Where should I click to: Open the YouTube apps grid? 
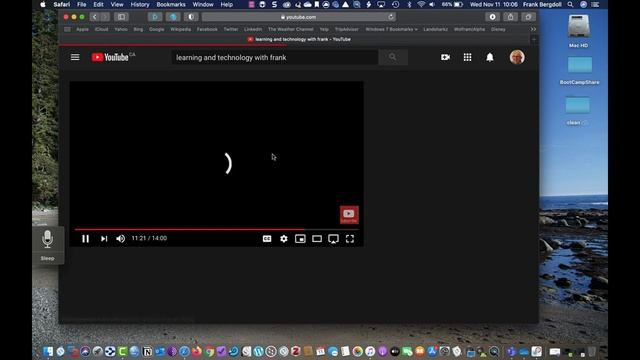click(467, 57)
